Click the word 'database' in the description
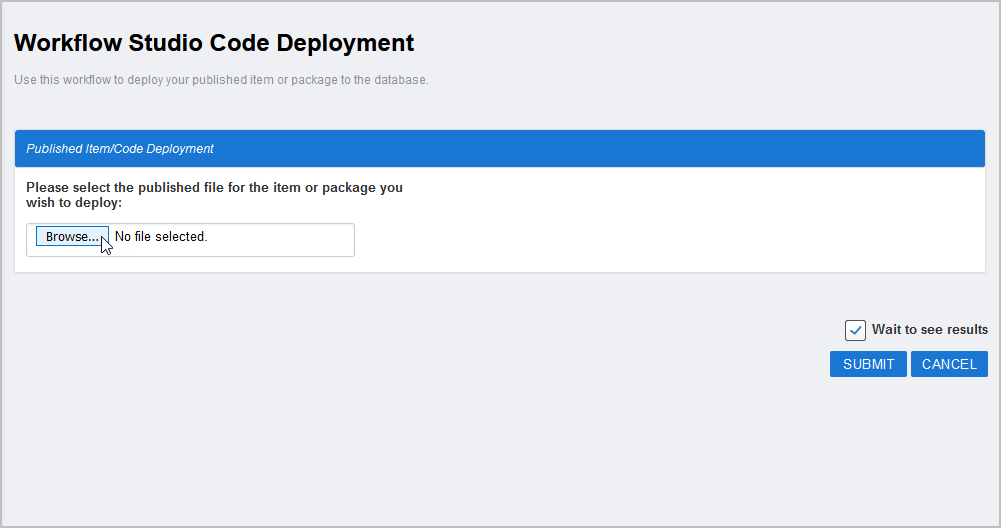The height and width of the screenshot is (528, 1001). coord(400,80)
